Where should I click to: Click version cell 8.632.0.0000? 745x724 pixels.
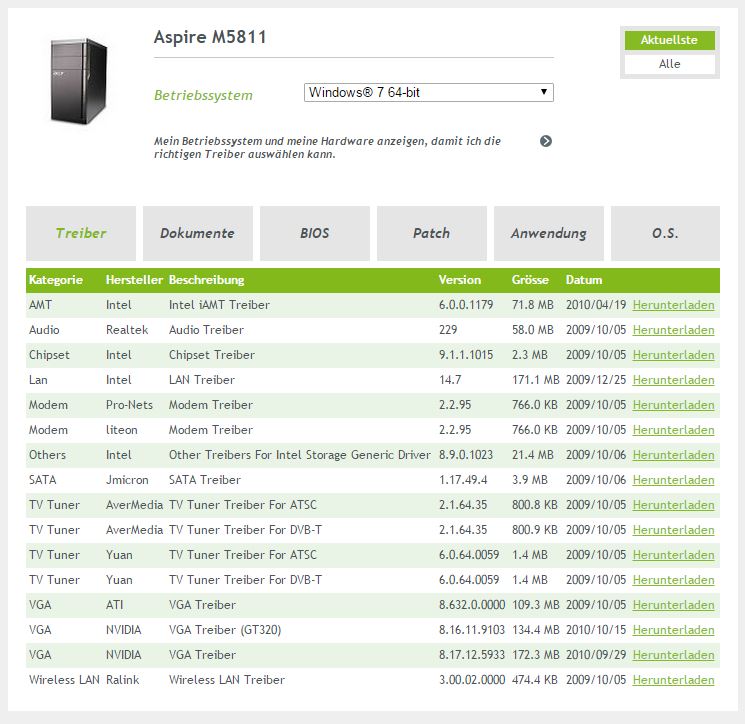pos(472,605)
